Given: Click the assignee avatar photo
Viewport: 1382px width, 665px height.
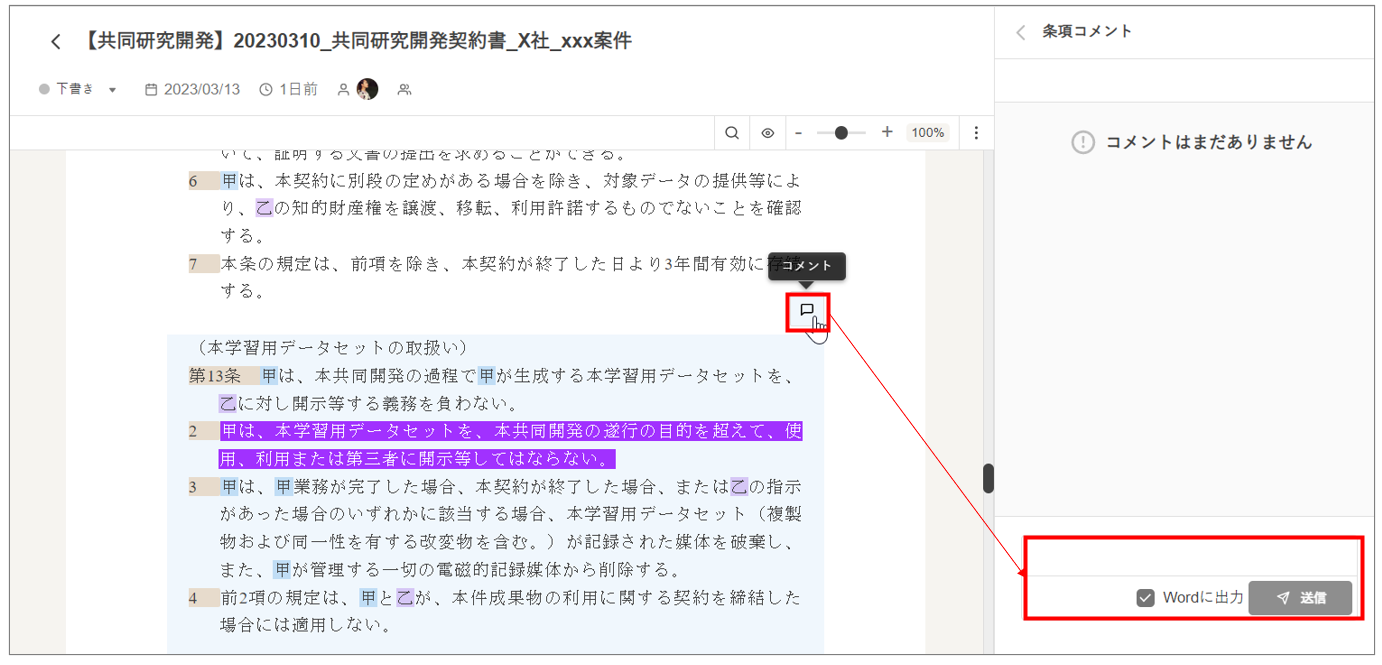Looking at the screenshot, I should tap(367, 89).
